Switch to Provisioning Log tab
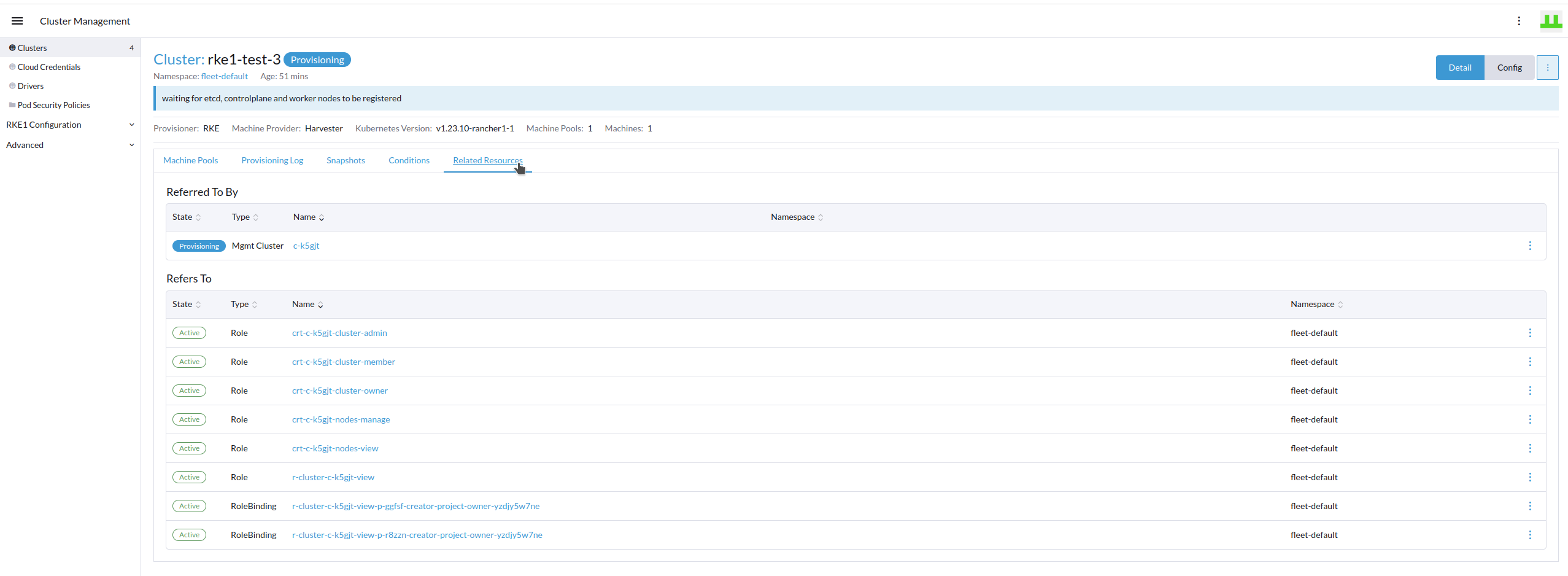The image size is (1568, 576). click(x=272, y=160)
